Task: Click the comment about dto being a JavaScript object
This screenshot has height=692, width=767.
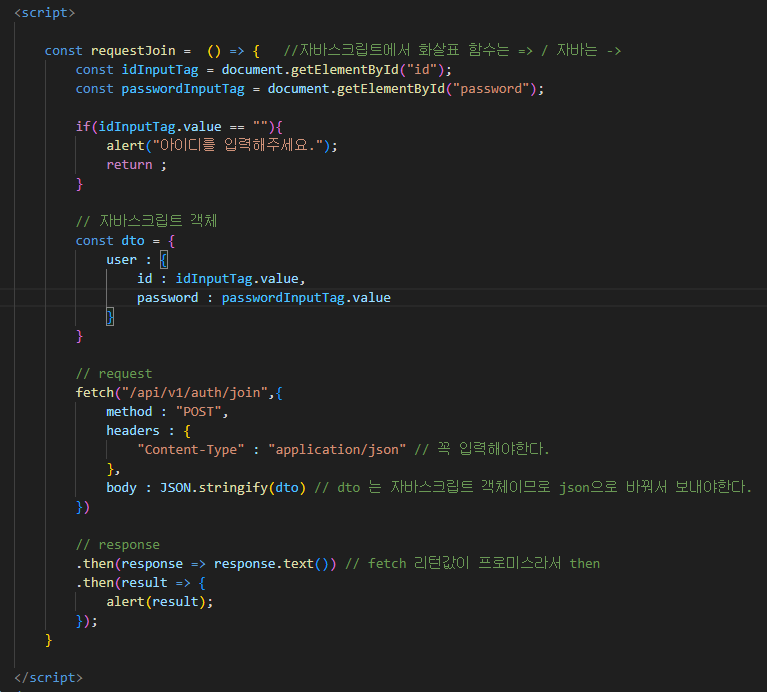Action: [533, 487]
